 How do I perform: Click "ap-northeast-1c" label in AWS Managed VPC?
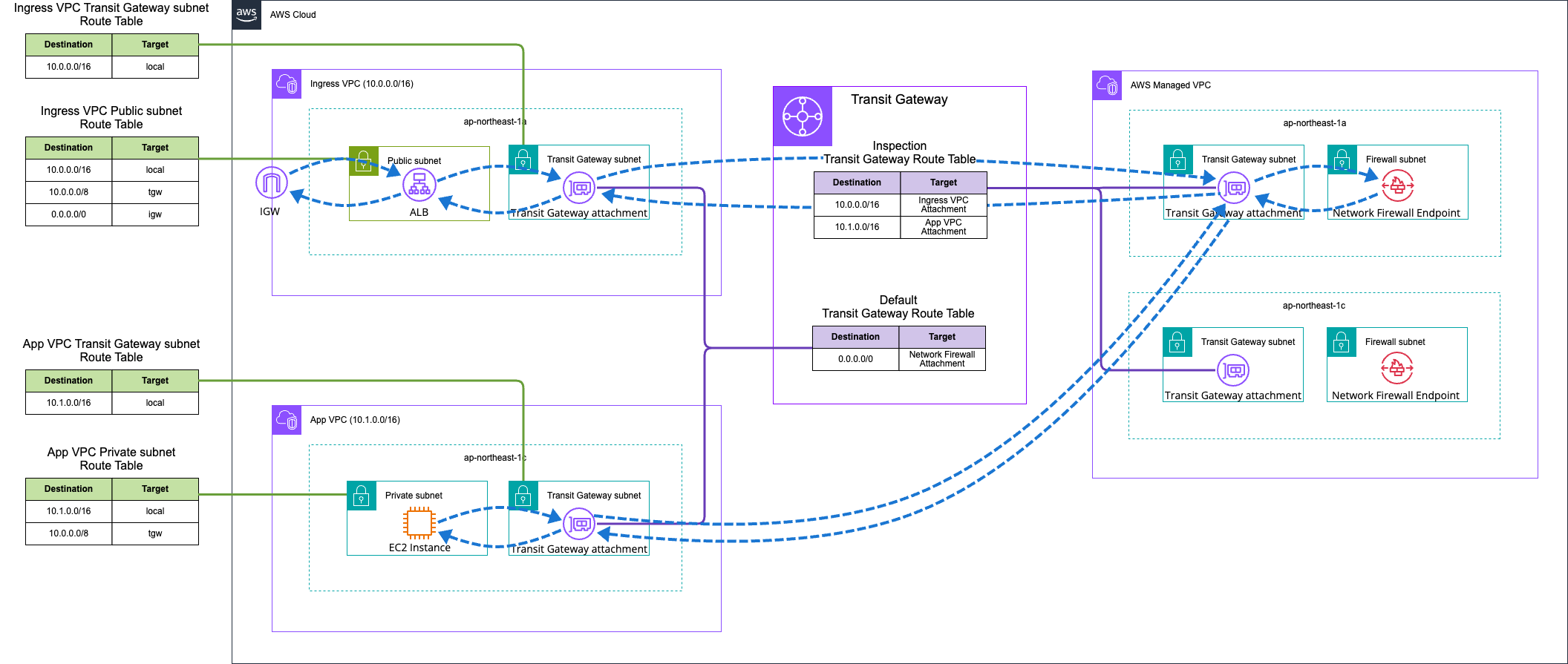coord(1314,306)
